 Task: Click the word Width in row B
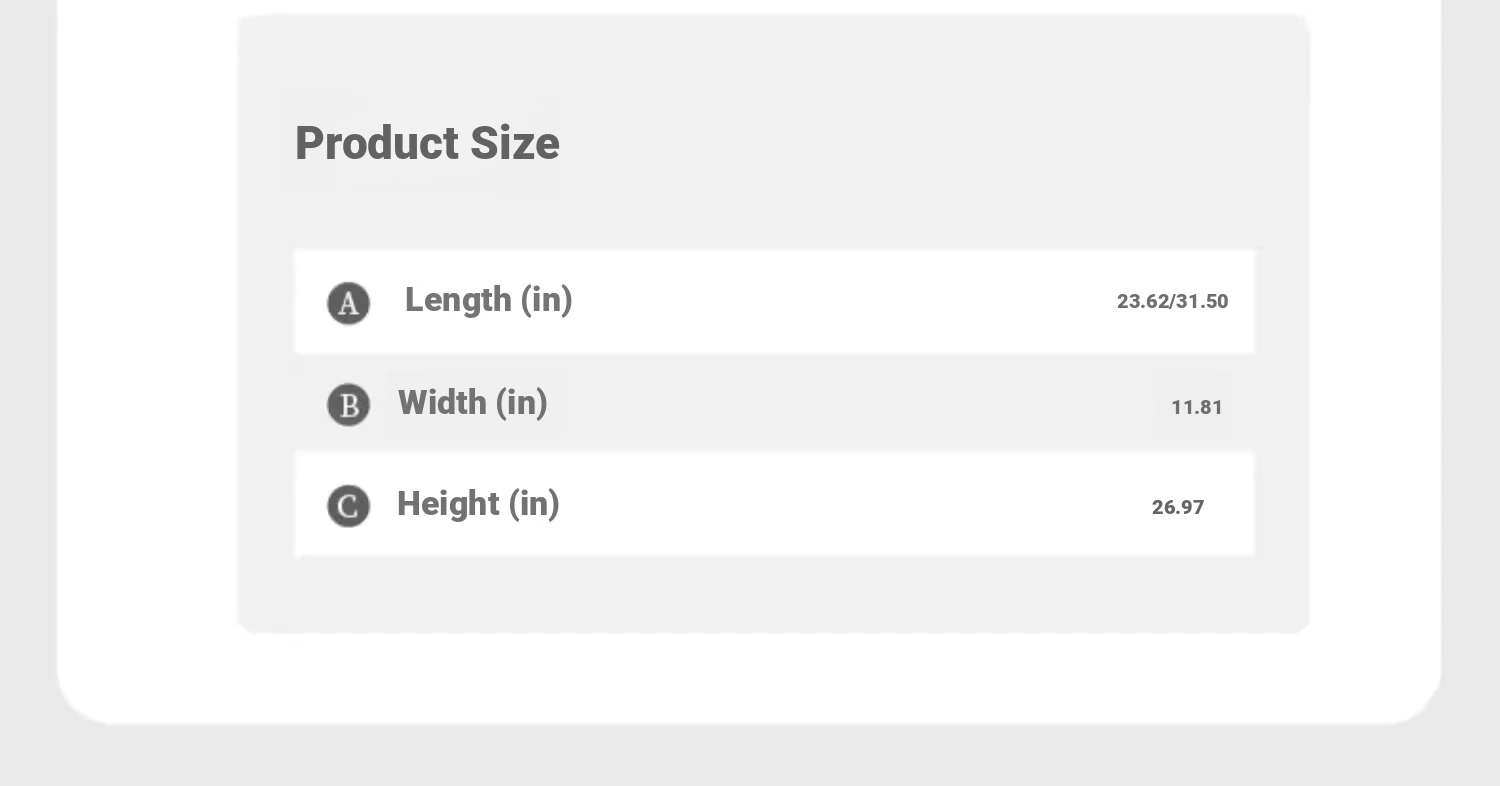(442, 402)
